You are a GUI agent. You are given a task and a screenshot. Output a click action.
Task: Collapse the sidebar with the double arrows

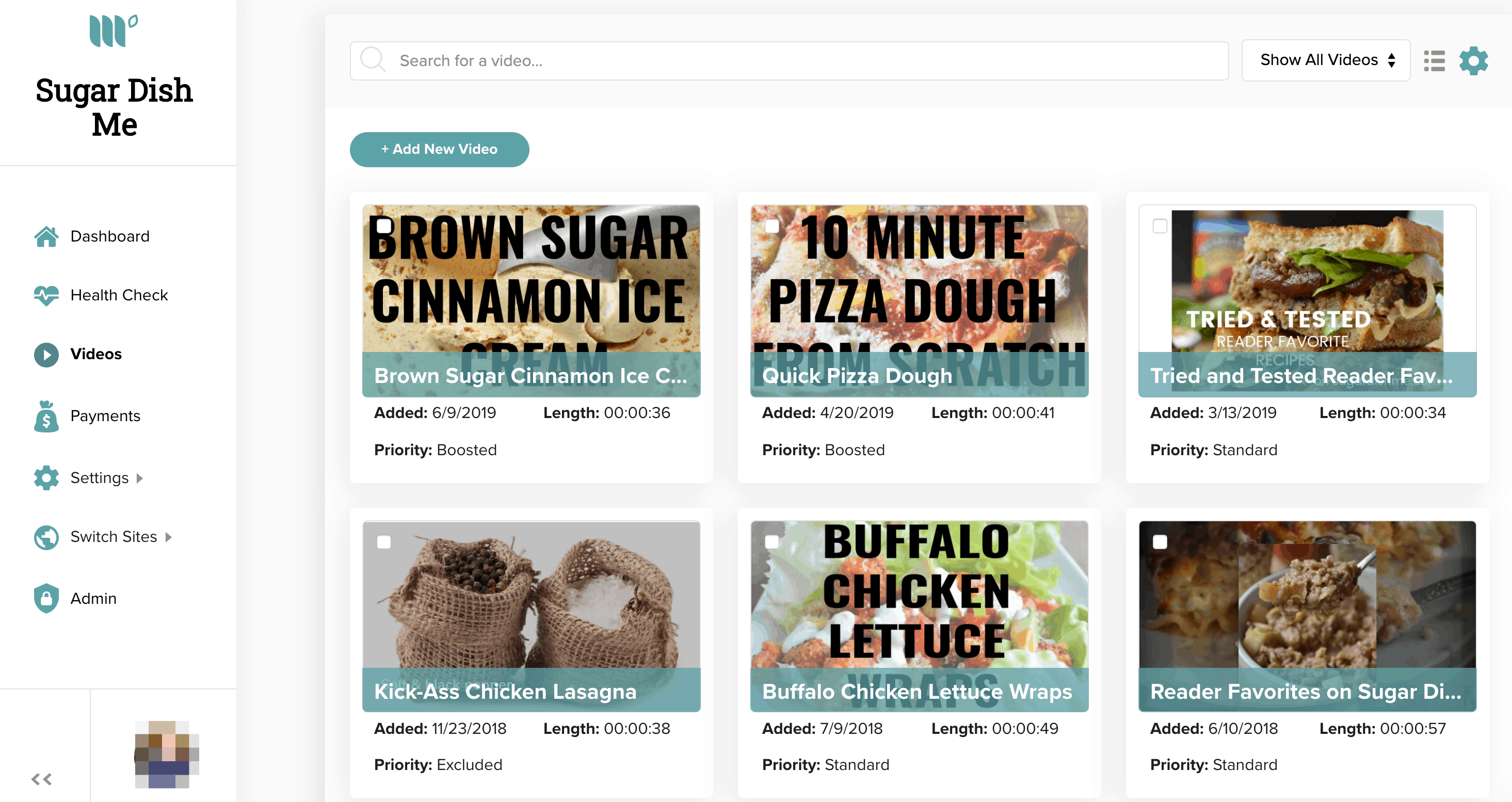point(42,779)
